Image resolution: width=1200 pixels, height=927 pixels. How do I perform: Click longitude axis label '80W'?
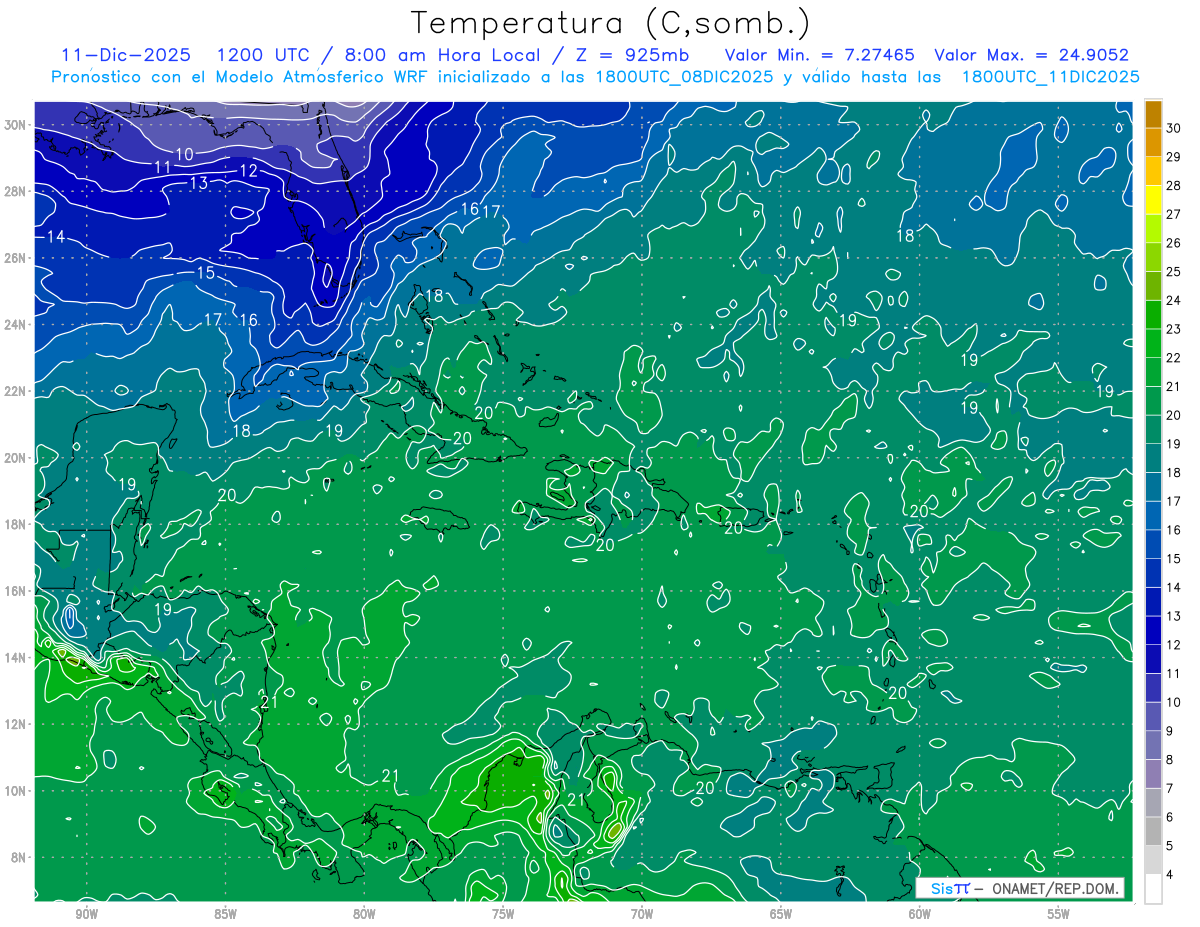pos(364,914)
